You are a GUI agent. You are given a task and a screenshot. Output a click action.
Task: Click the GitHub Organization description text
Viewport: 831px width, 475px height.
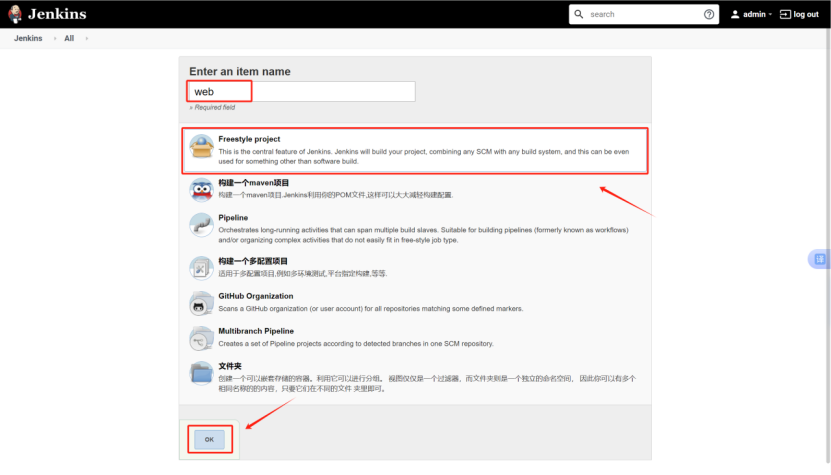click(370, 309)
